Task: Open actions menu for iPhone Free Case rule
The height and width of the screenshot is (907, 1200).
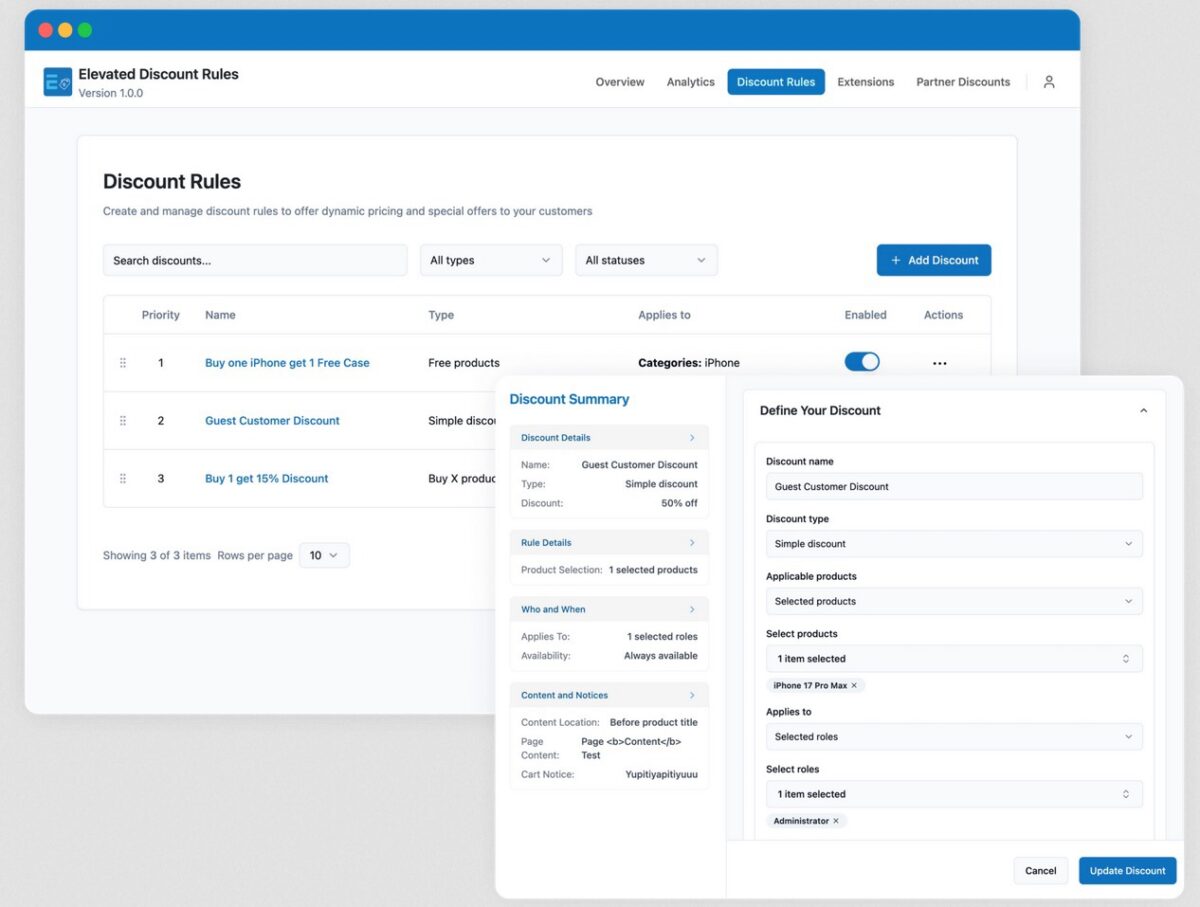Action: [939, 363]
